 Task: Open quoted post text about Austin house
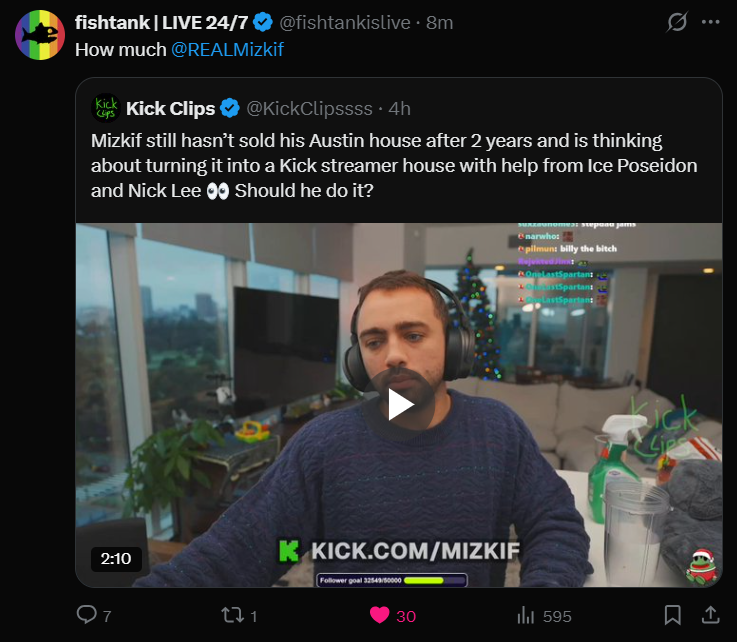click(394, 166)
